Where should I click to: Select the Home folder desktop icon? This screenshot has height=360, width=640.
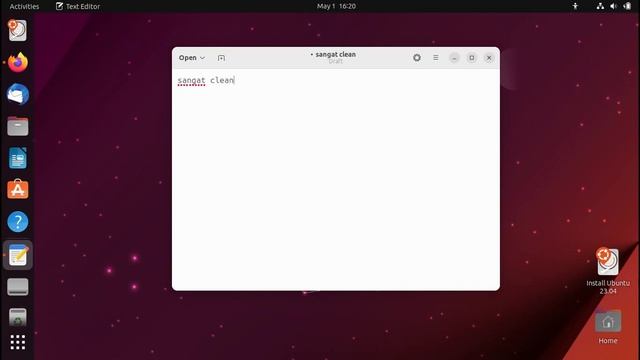608,327
